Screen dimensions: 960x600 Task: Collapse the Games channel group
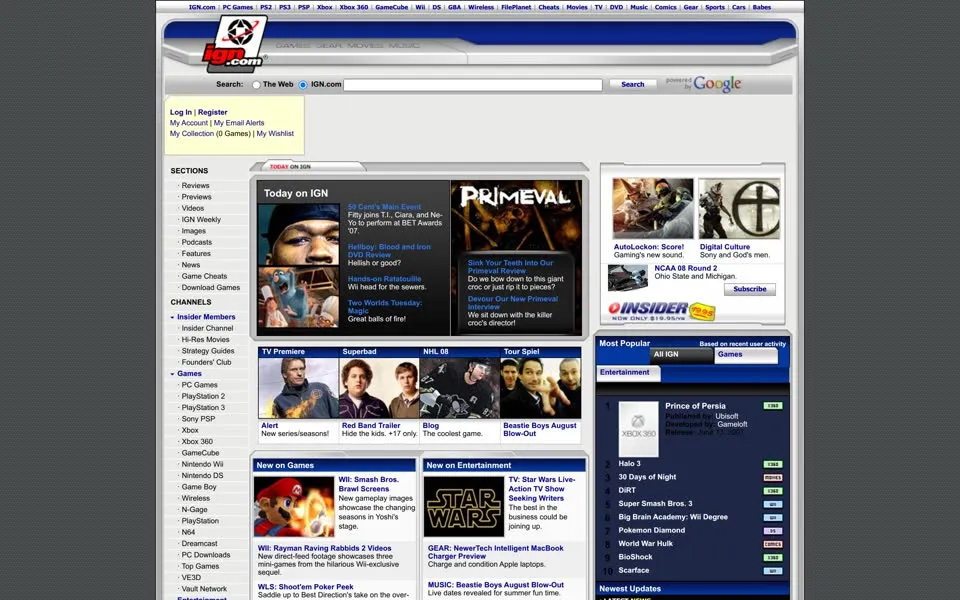[173, 374]
